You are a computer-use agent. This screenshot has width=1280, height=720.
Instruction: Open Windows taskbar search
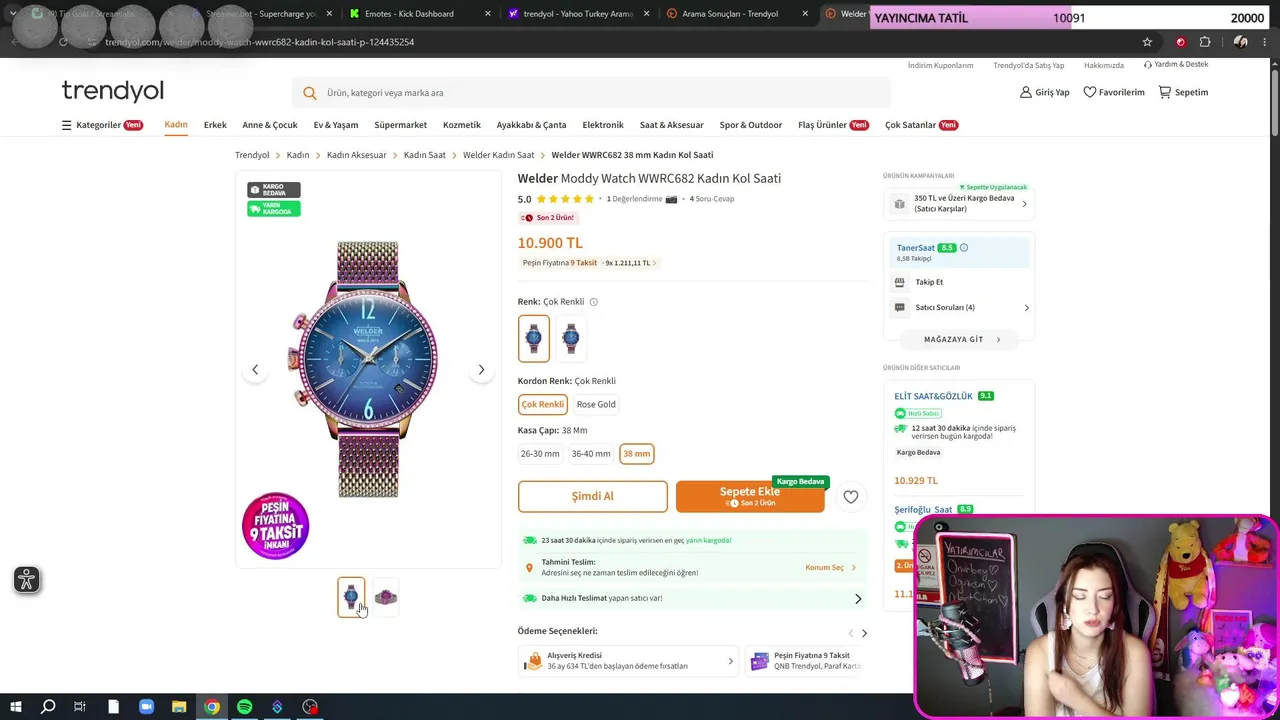(x=48, y=707)
